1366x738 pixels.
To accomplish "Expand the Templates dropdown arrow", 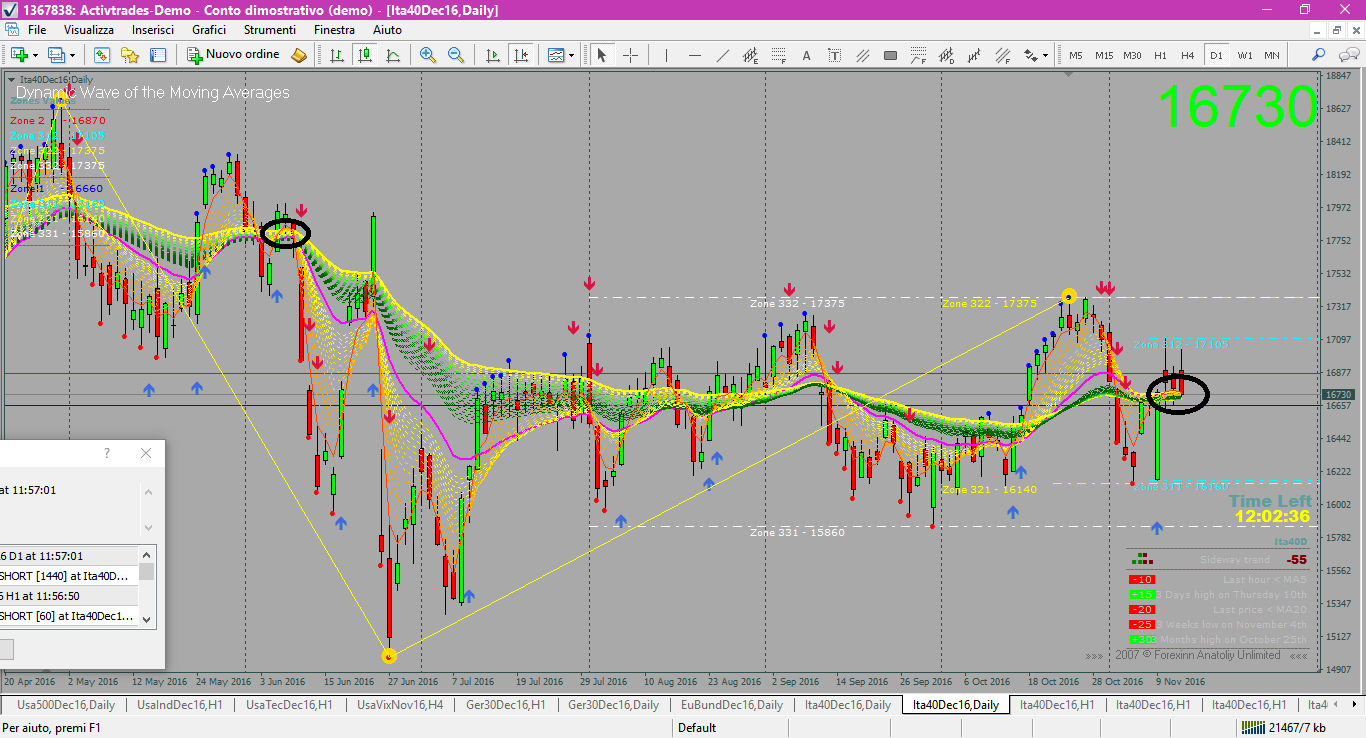I will pos(572,55).
